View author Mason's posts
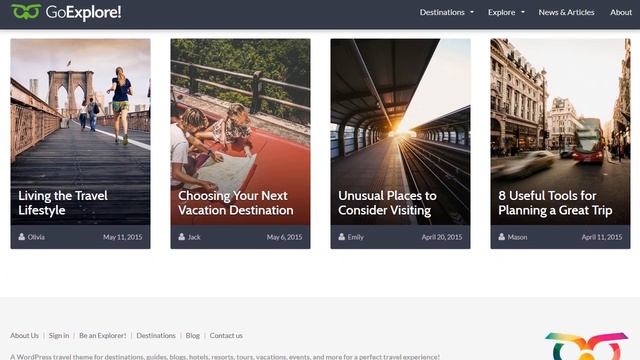 click(517, 237)
